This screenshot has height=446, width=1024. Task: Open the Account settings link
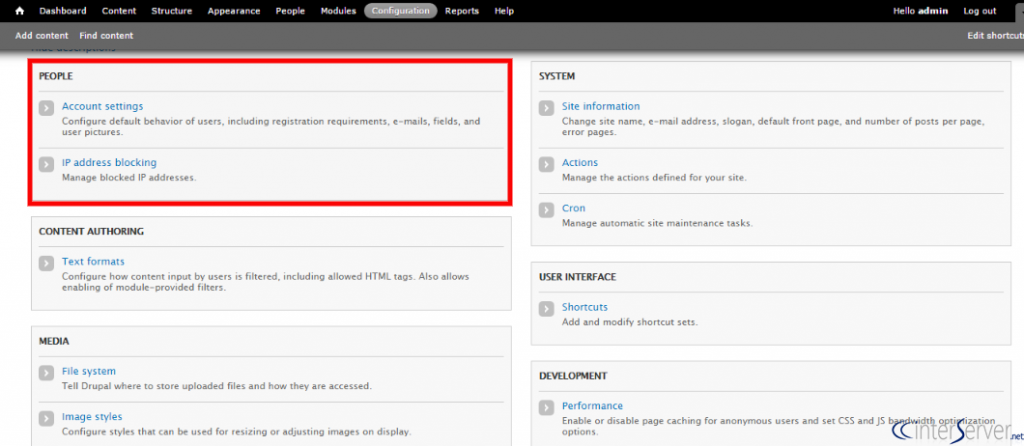click(x=103, y=106)
